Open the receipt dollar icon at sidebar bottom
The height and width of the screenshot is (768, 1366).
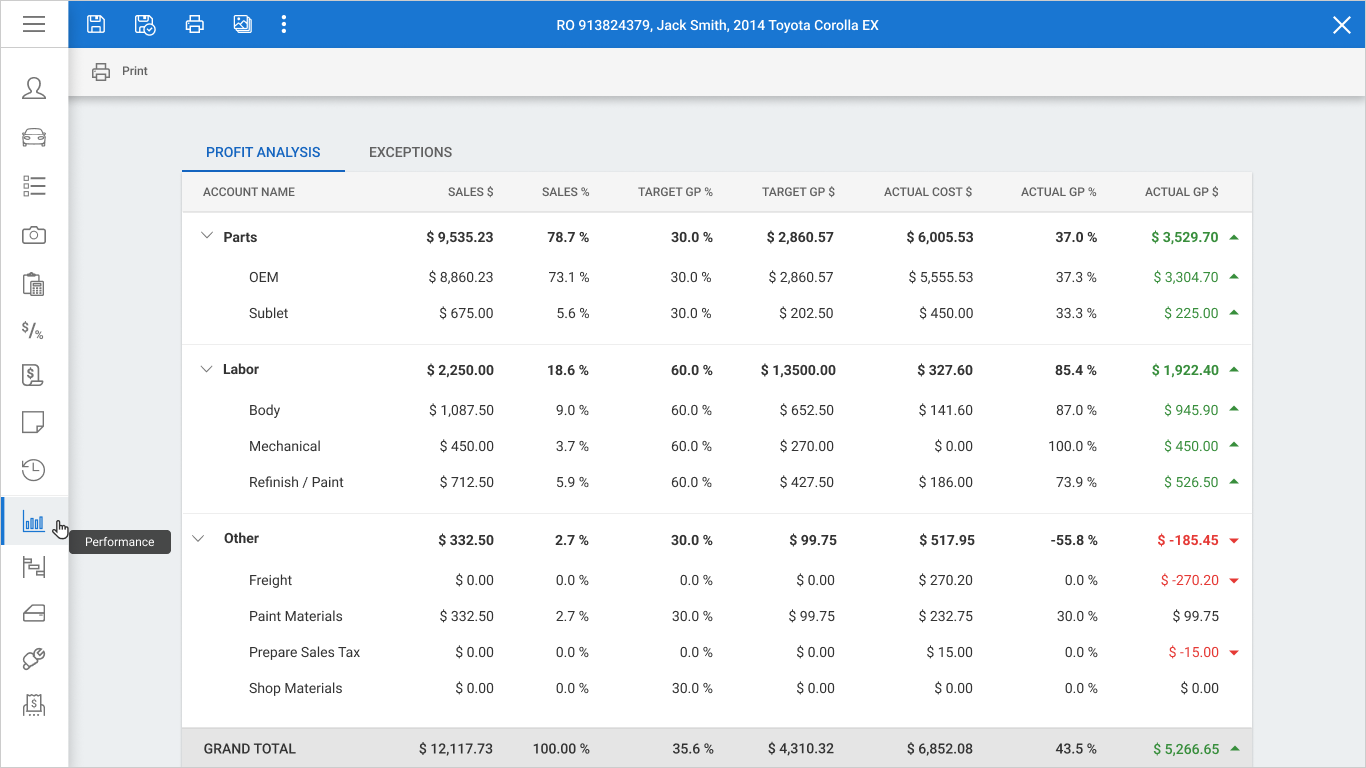(34, 705)
